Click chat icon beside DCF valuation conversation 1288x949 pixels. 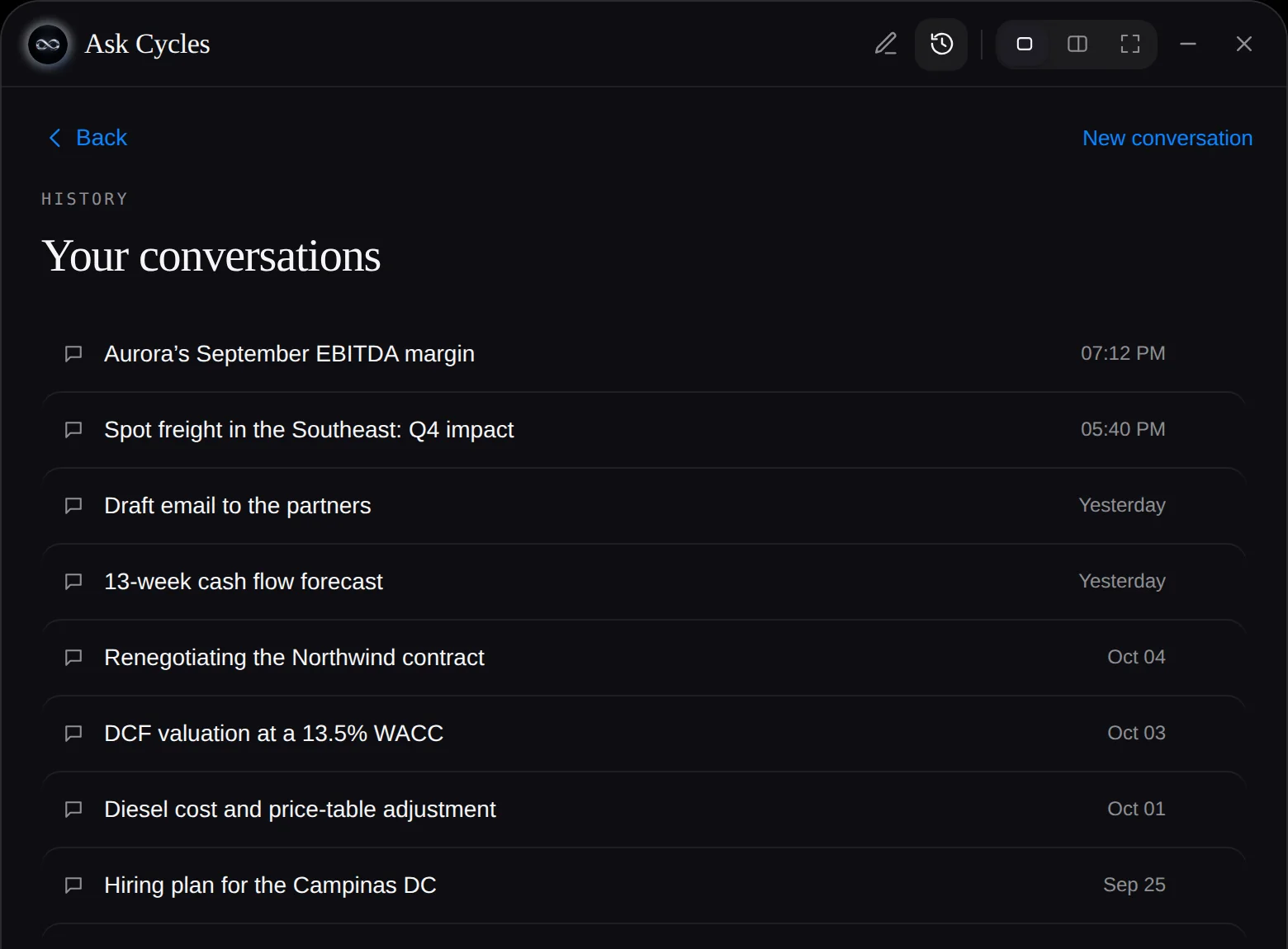(x=73, y=734)
